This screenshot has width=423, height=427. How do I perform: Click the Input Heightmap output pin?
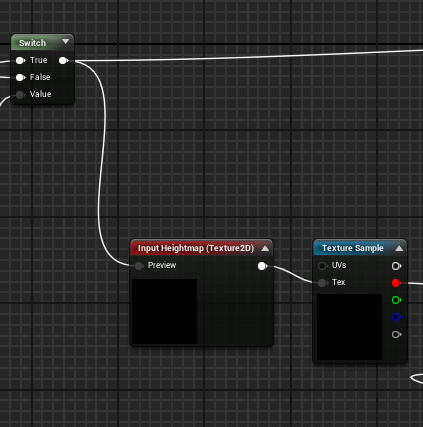(x=262, y=266)
